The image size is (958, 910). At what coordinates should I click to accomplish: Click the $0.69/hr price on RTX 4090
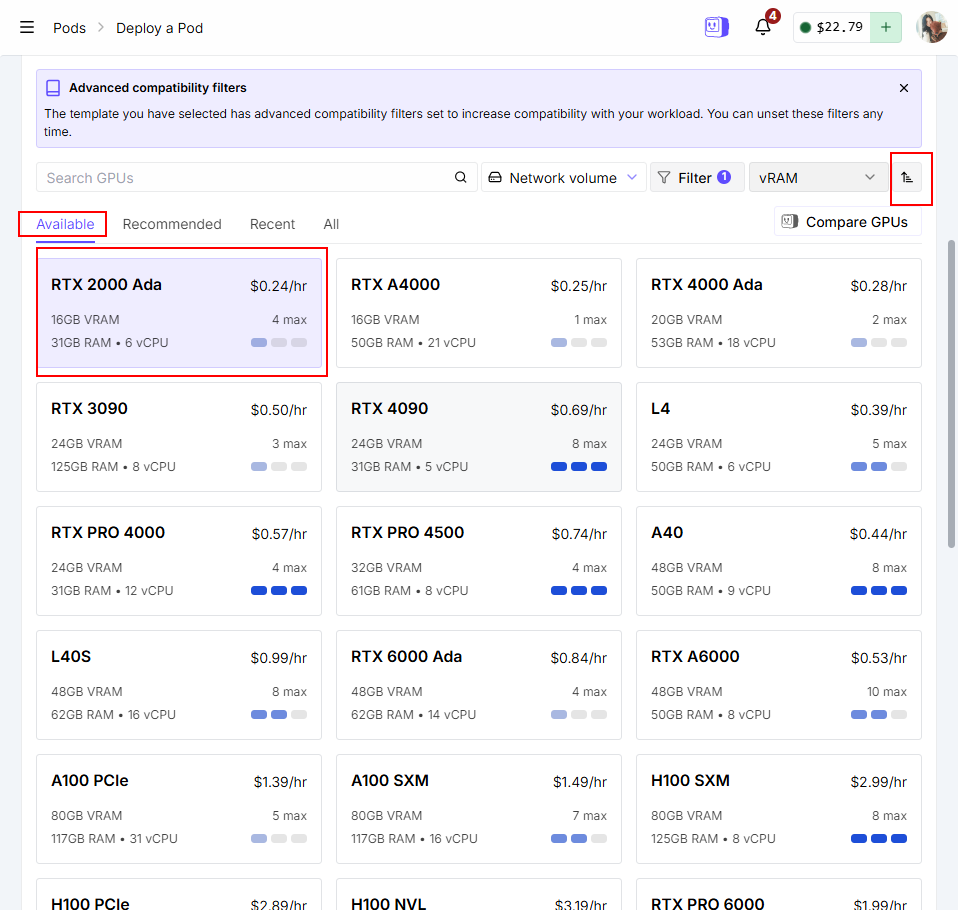(x=579, y=410)
